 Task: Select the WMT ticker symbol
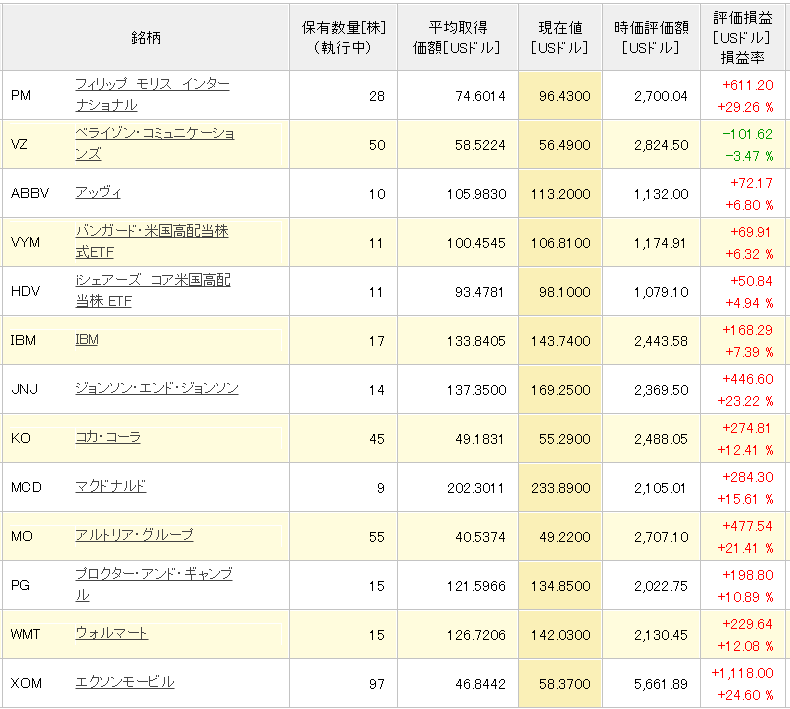pyautogui.click(x=25, y=634)
